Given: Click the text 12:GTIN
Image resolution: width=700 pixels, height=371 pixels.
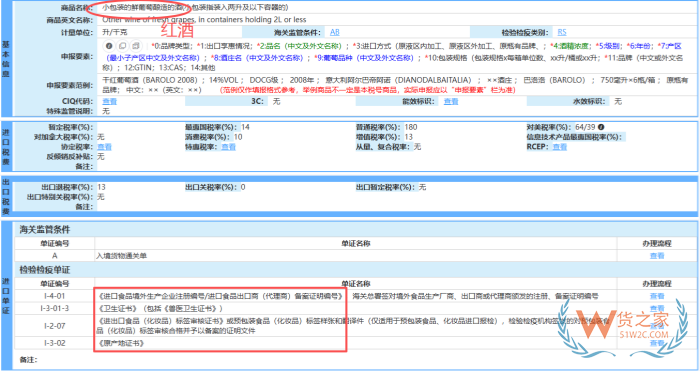Looking at the screenshot, I should point(137,68).
